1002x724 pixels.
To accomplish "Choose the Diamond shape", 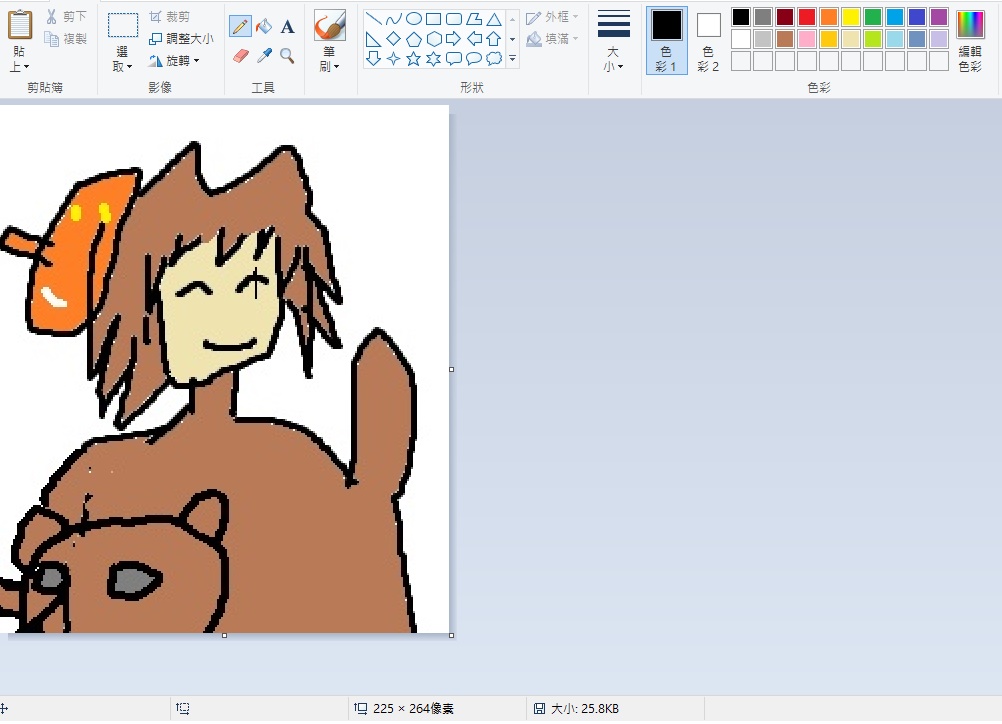I will point(394,39).
